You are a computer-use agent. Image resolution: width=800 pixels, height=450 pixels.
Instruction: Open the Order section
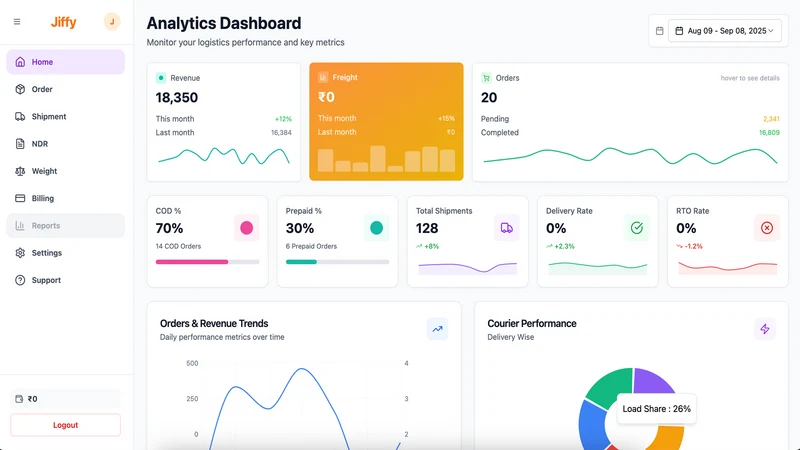pyautogui.click(x=65, y=89)
